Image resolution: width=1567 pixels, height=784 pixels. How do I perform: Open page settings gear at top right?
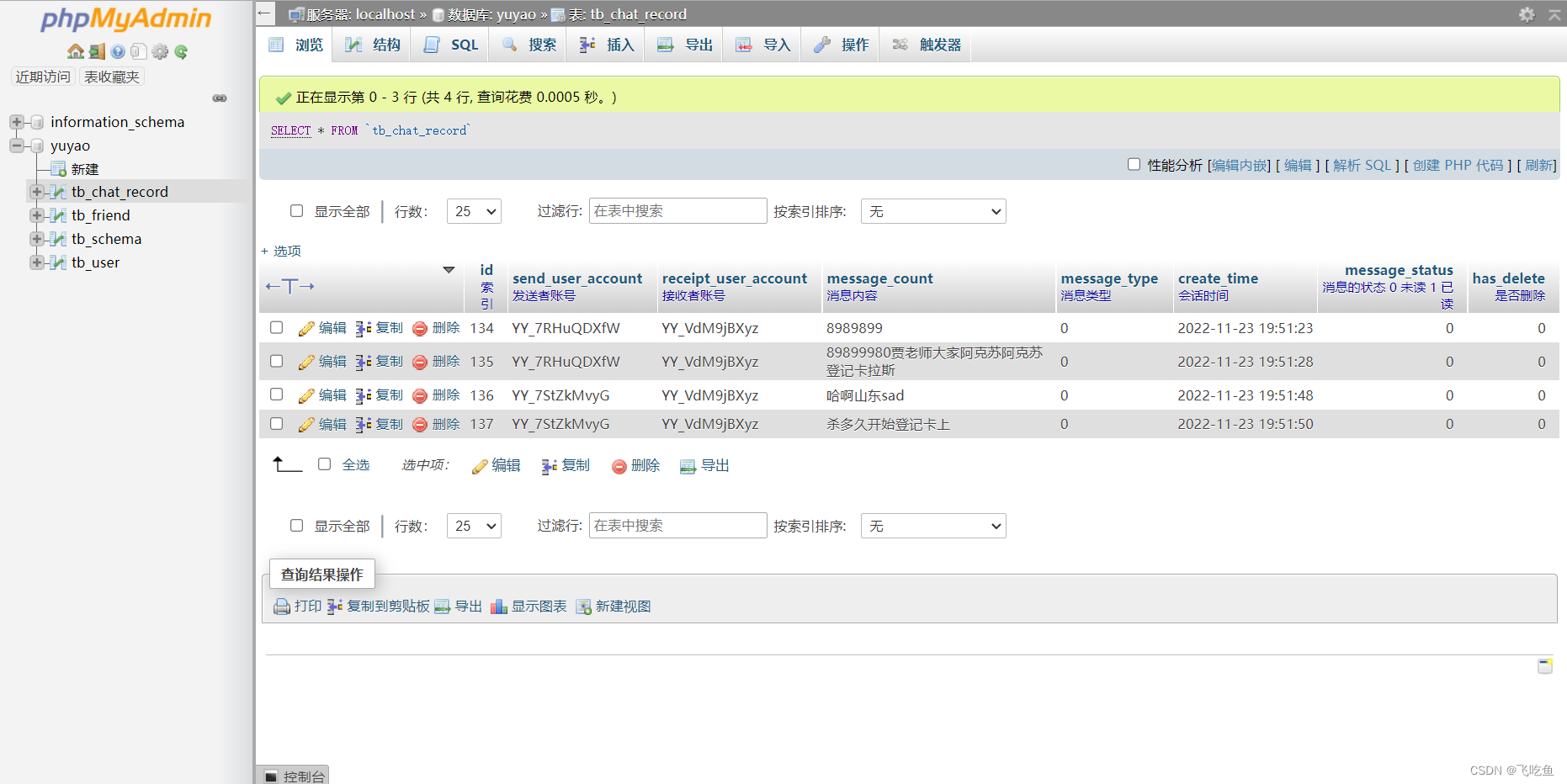[x=1527, y=14]
